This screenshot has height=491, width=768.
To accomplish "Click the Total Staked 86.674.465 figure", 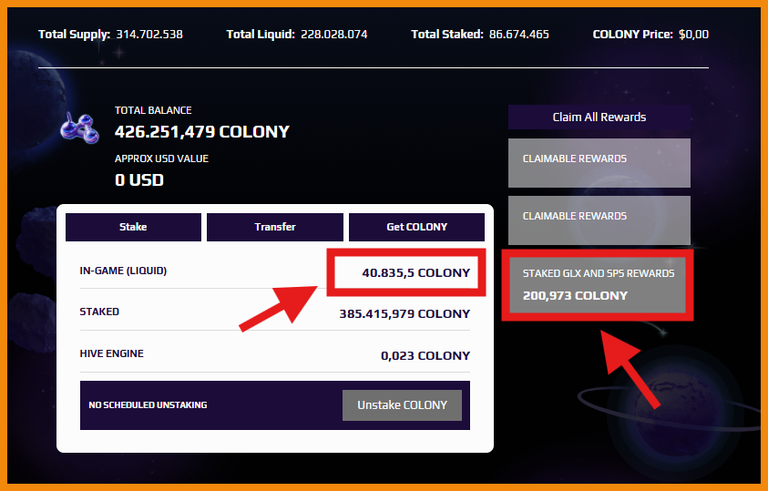I will [519, 34].
